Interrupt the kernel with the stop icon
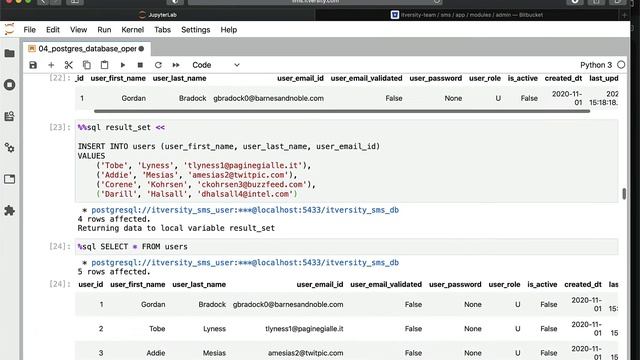The image size is (640, 360). click(140, 65)
